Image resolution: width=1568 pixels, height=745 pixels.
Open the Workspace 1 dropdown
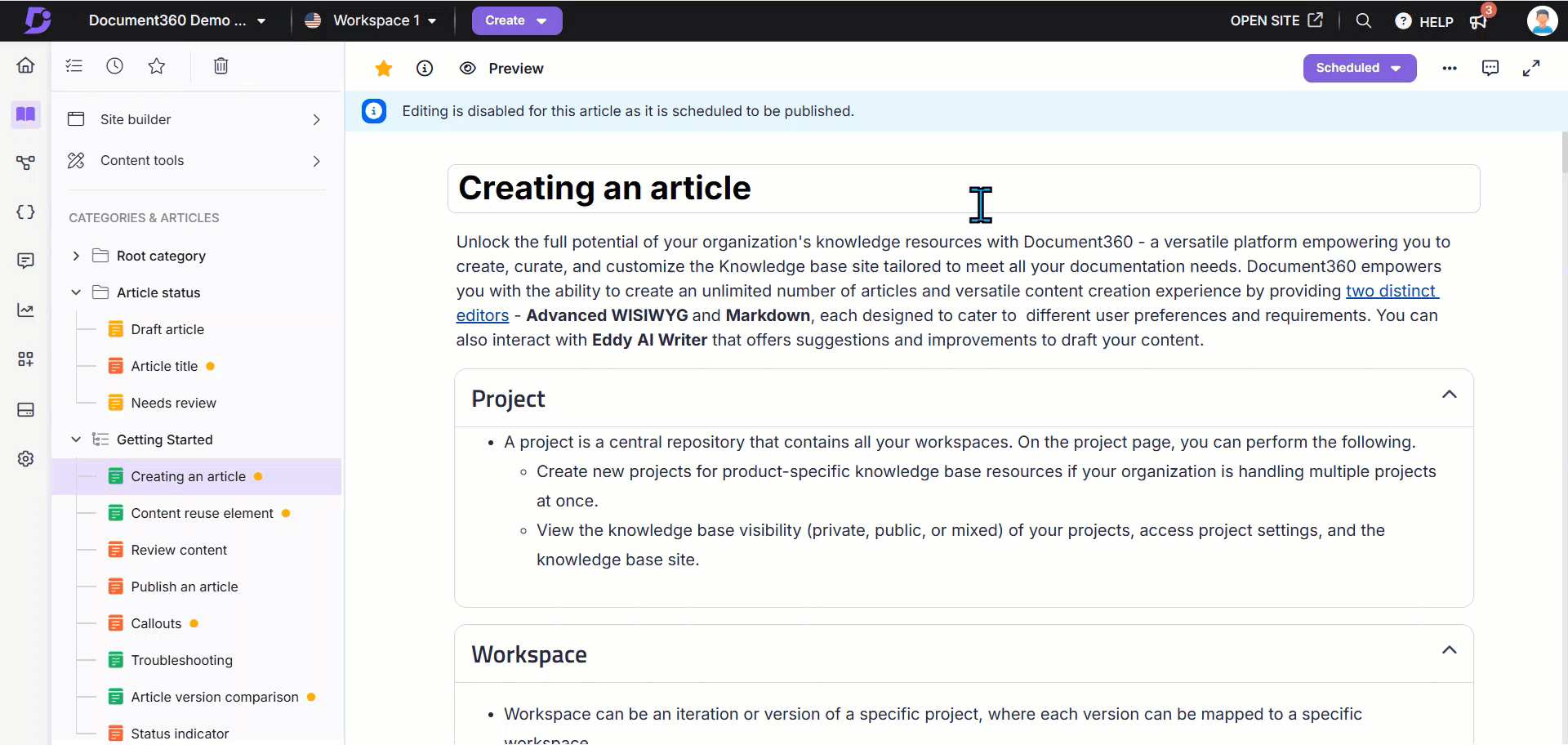click(371, 20)
